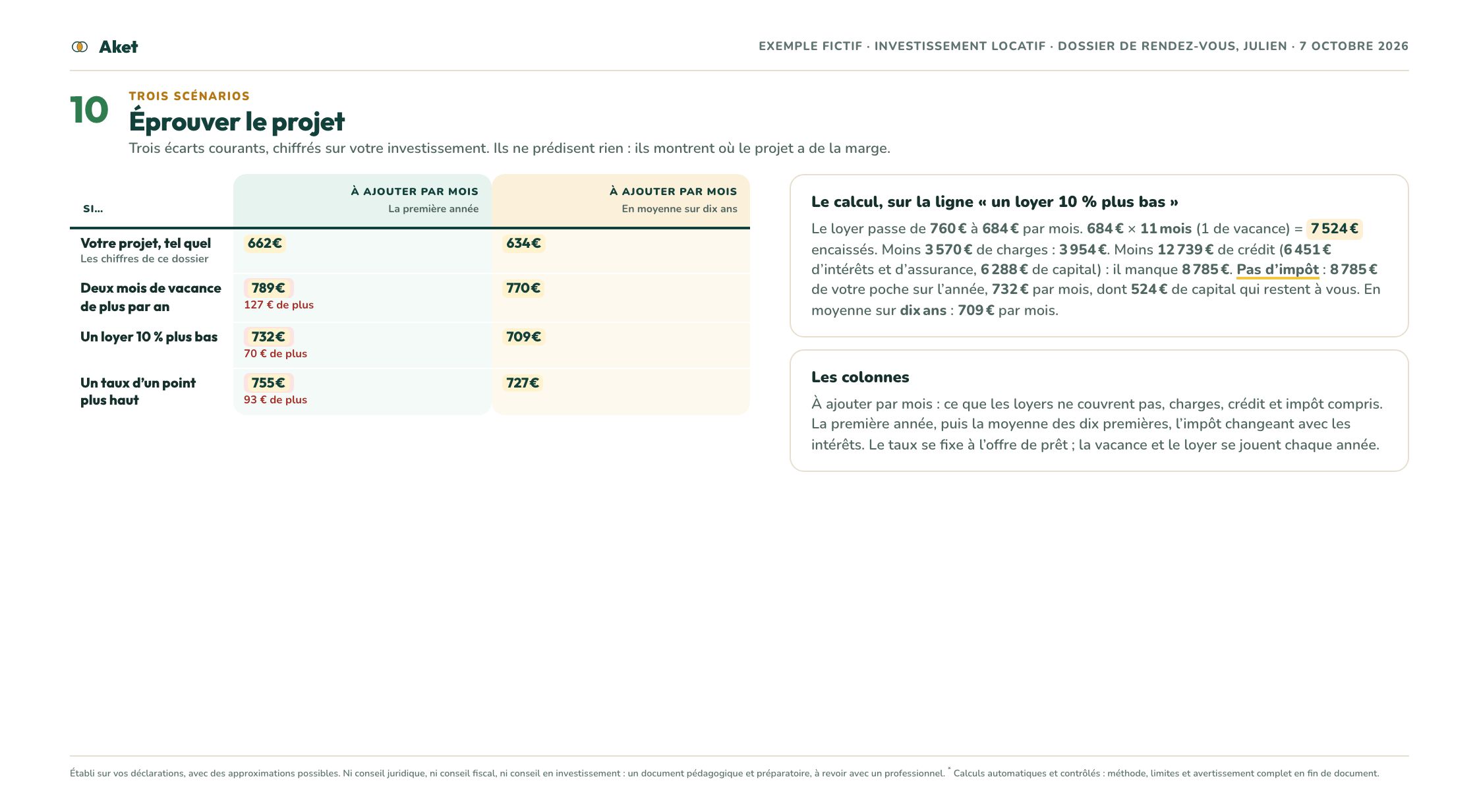Click the 770€ value
1479x812 pixels.
(523, 288)
